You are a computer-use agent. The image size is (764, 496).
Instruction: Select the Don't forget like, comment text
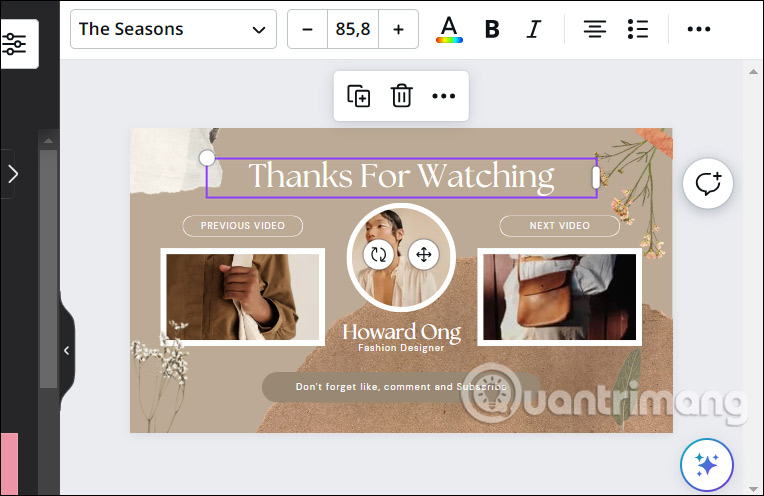click(x=401, y=387)
